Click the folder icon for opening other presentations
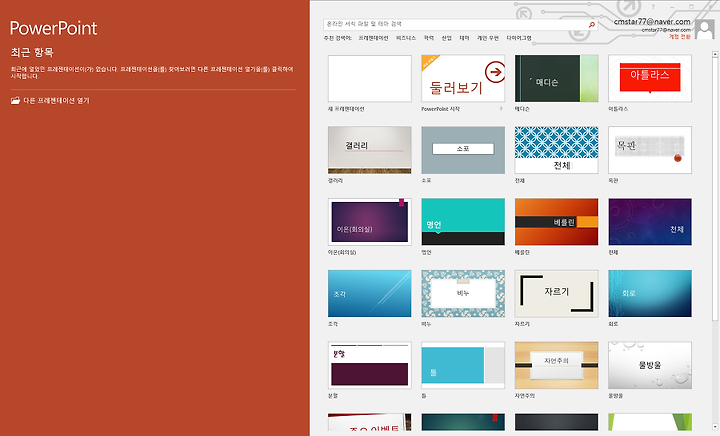720x436 pixels. pos(16,101)
